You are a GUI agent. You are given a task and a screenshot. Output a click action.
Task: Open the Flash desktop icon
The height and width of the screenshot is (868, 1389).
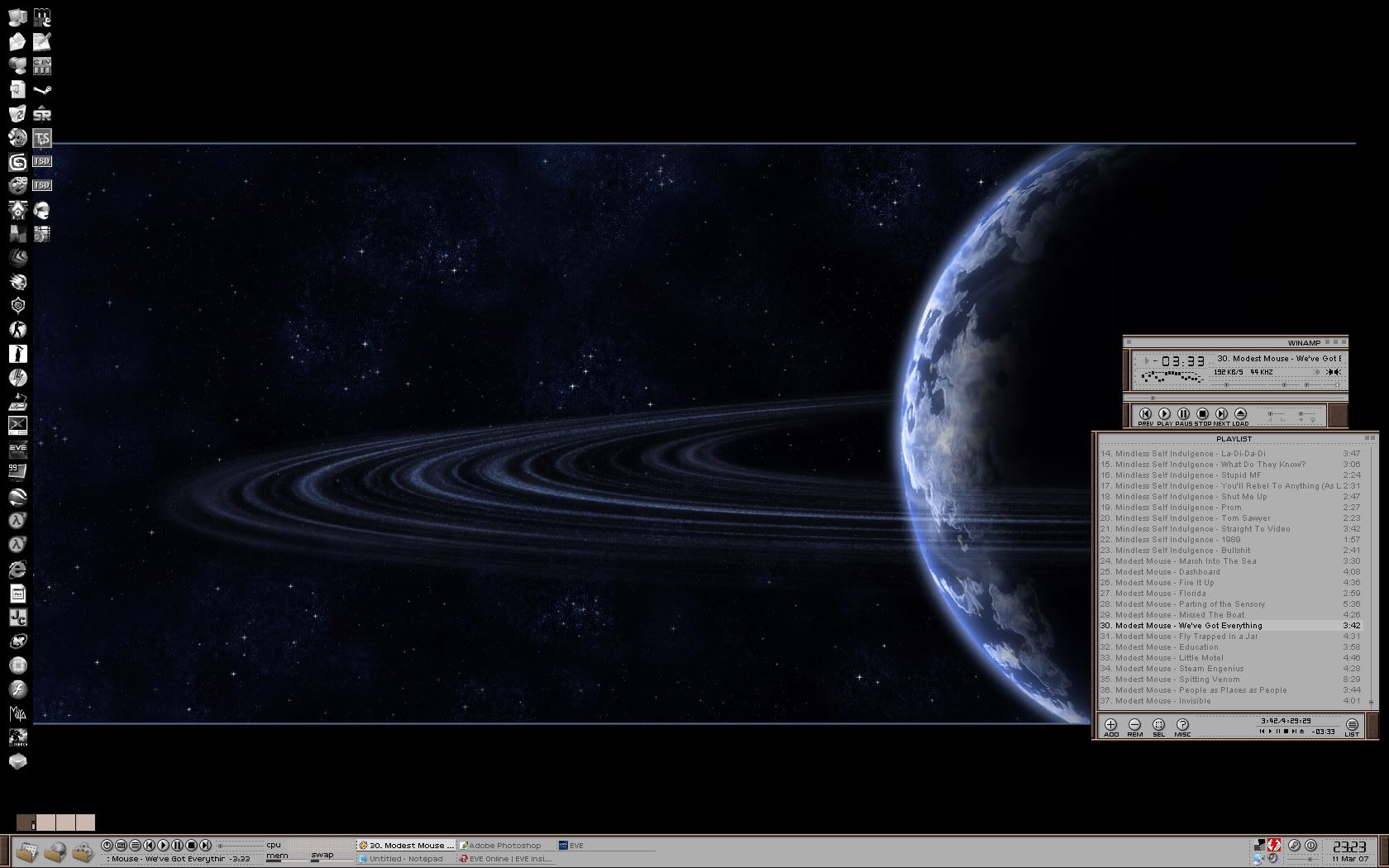17,689
